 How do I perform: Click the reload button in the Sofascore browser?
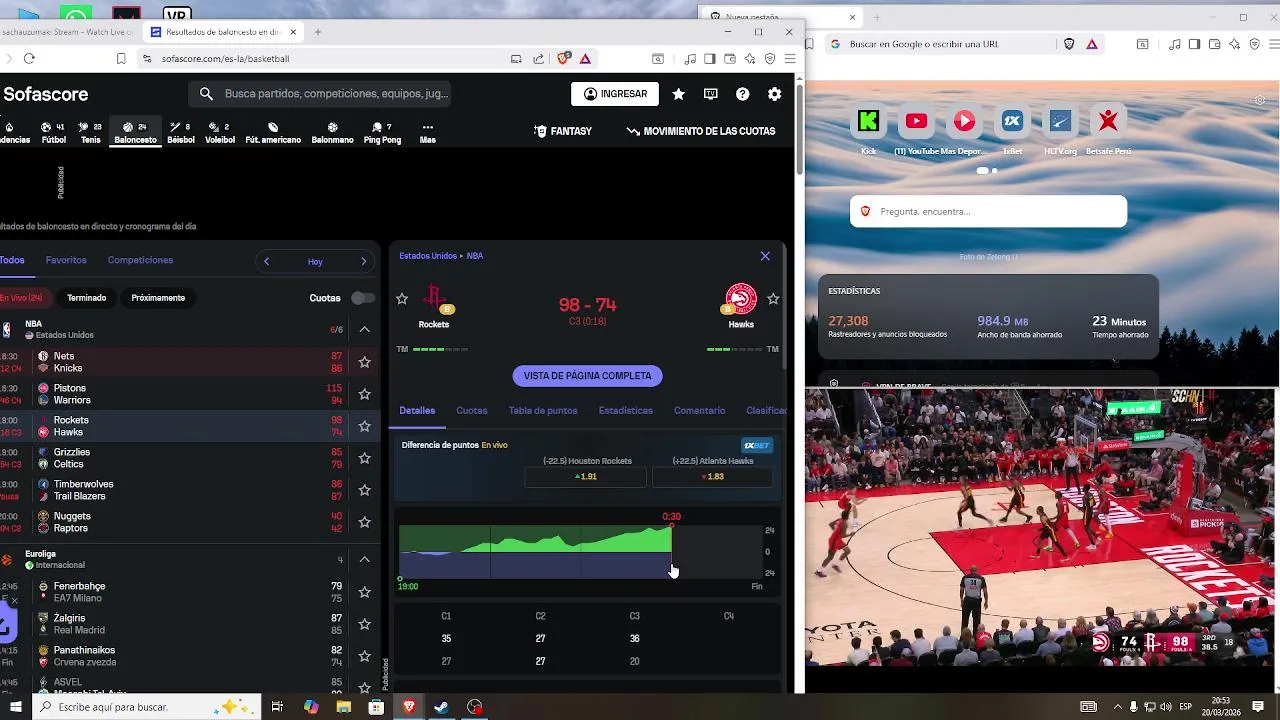click(29, 59)
